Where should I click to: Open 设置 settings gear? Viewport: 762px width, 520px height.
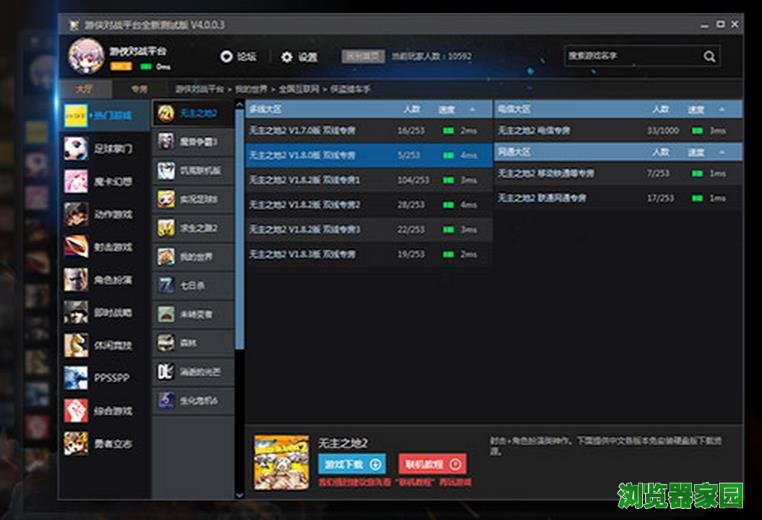pyautogui.click(x=287, y=57)
